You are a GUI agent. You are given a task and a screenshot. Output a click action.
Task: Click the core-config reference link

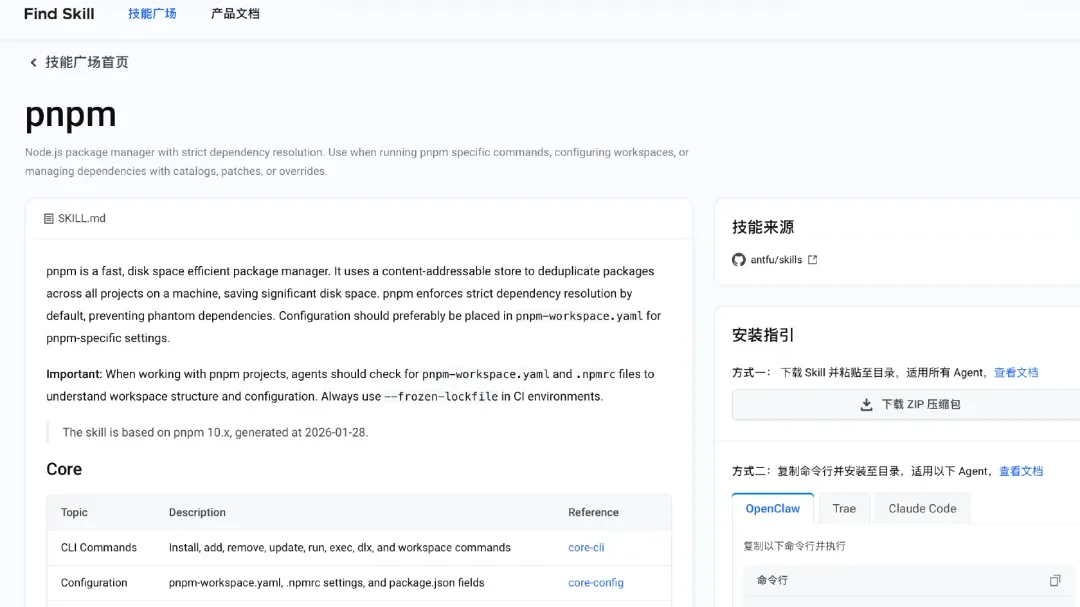(x=595, y=582)
